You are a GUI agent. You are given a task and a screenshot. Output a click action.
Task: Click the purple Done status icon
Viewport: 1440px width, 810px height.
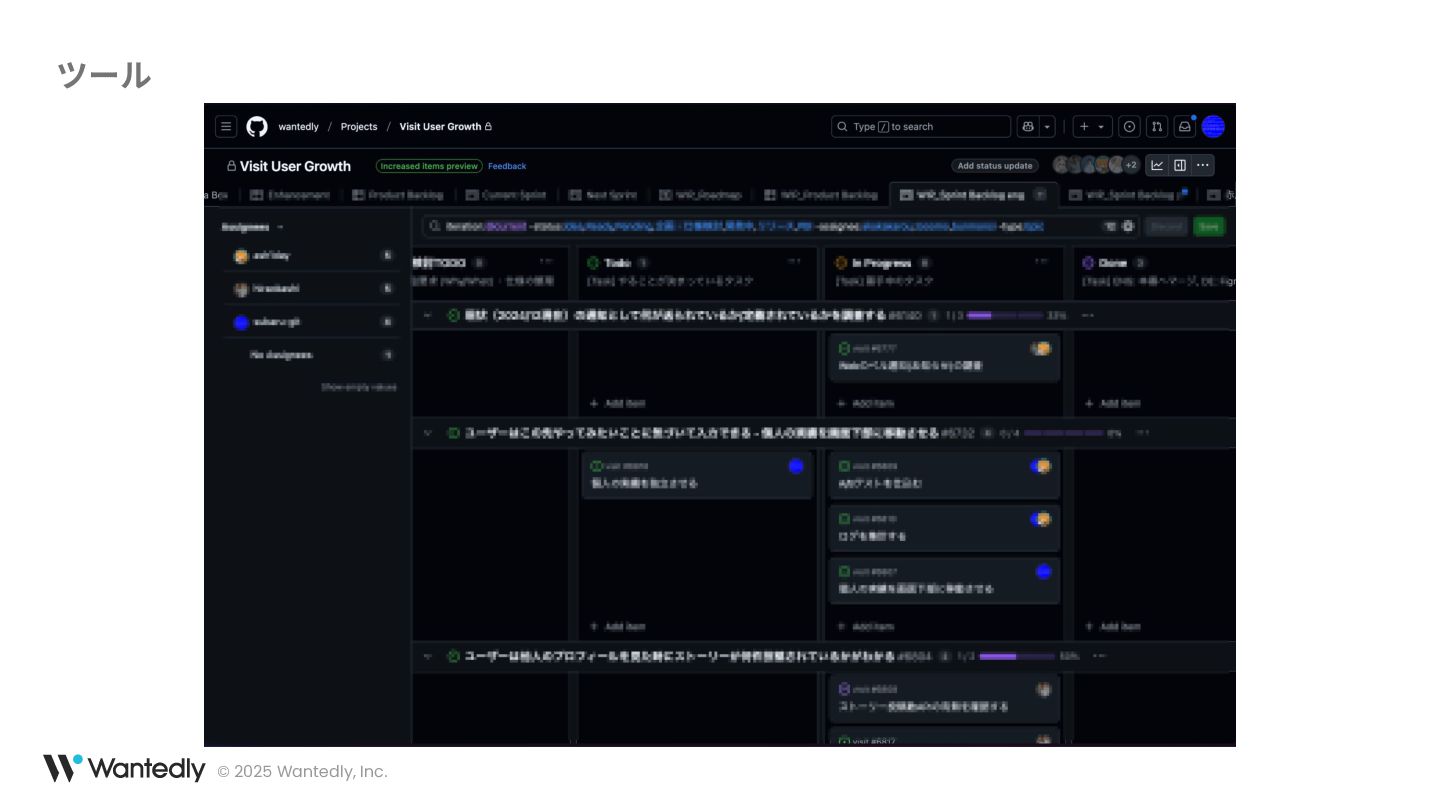pos(1088,263)
